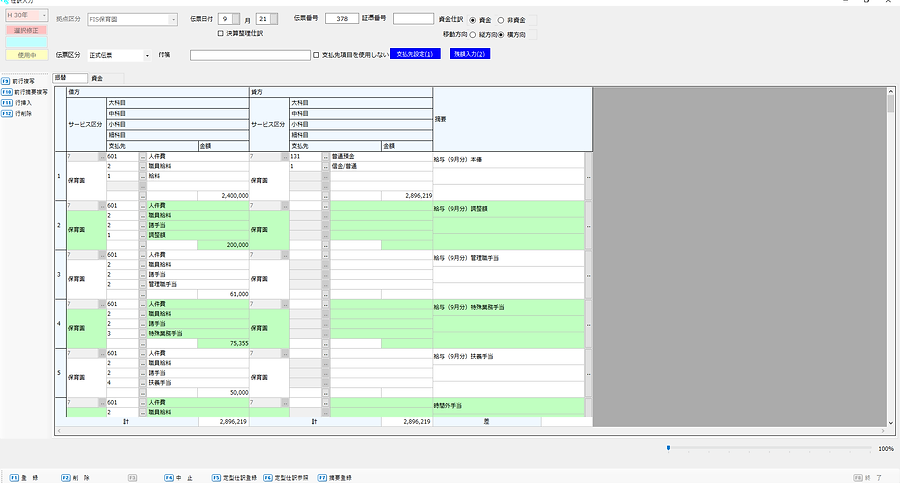Screen dimensions: 900x483
Task: Select the 非資金 radio button
Action: tap(501, 20)
